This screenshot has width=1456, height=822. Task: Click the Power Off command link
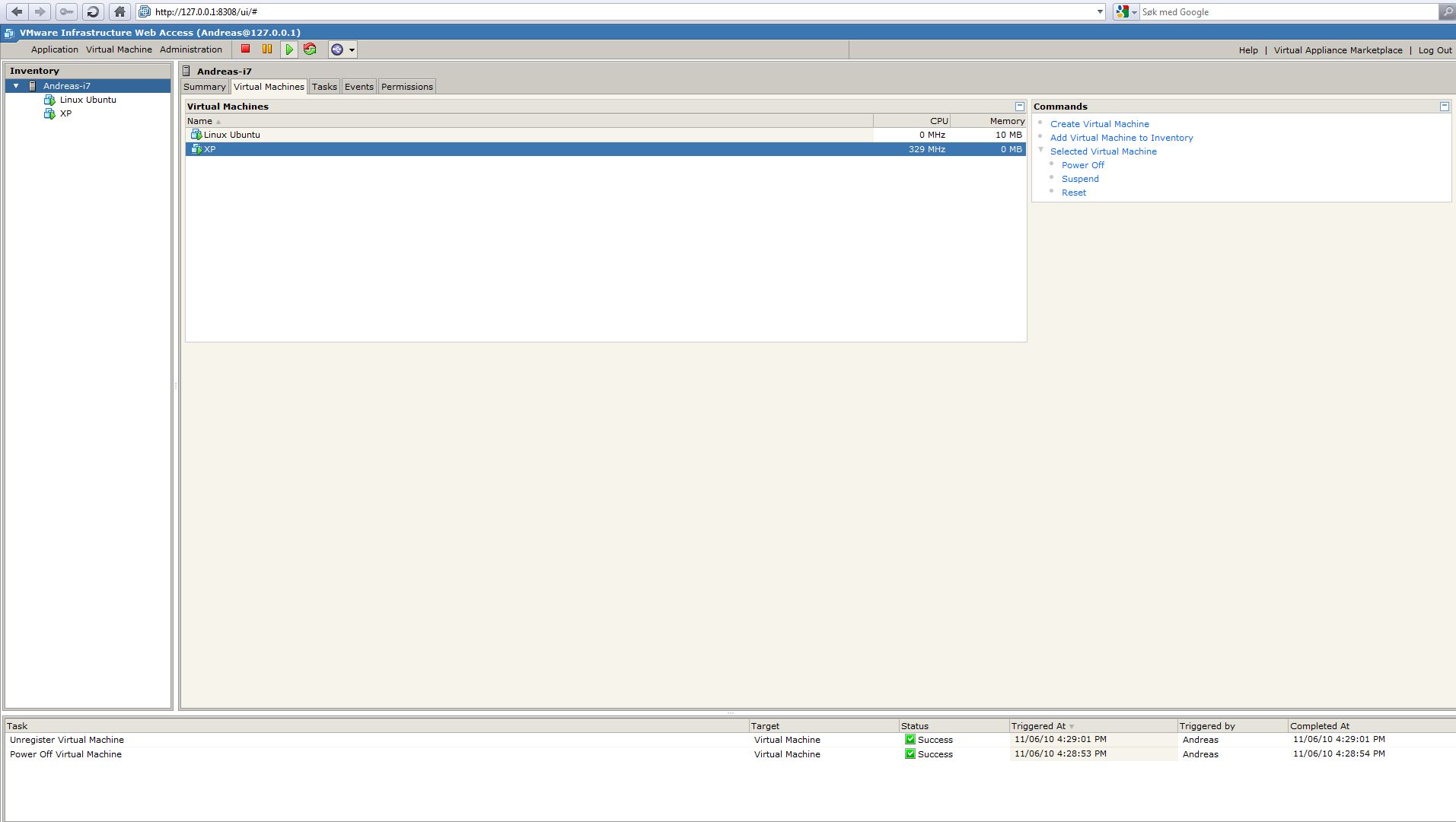[x=1083, y=165]
